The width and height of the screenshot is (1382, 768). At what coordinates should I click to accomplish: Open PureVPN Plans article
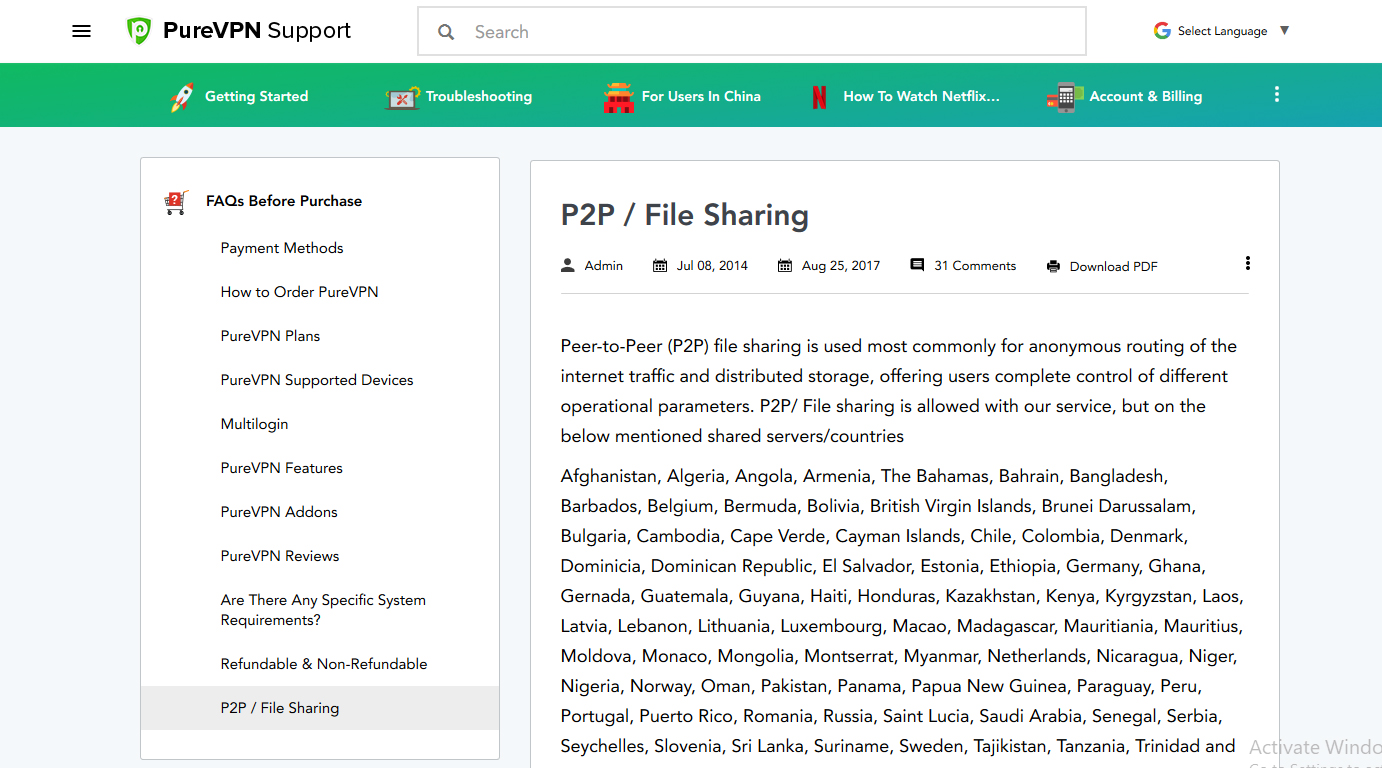[270, 336]
